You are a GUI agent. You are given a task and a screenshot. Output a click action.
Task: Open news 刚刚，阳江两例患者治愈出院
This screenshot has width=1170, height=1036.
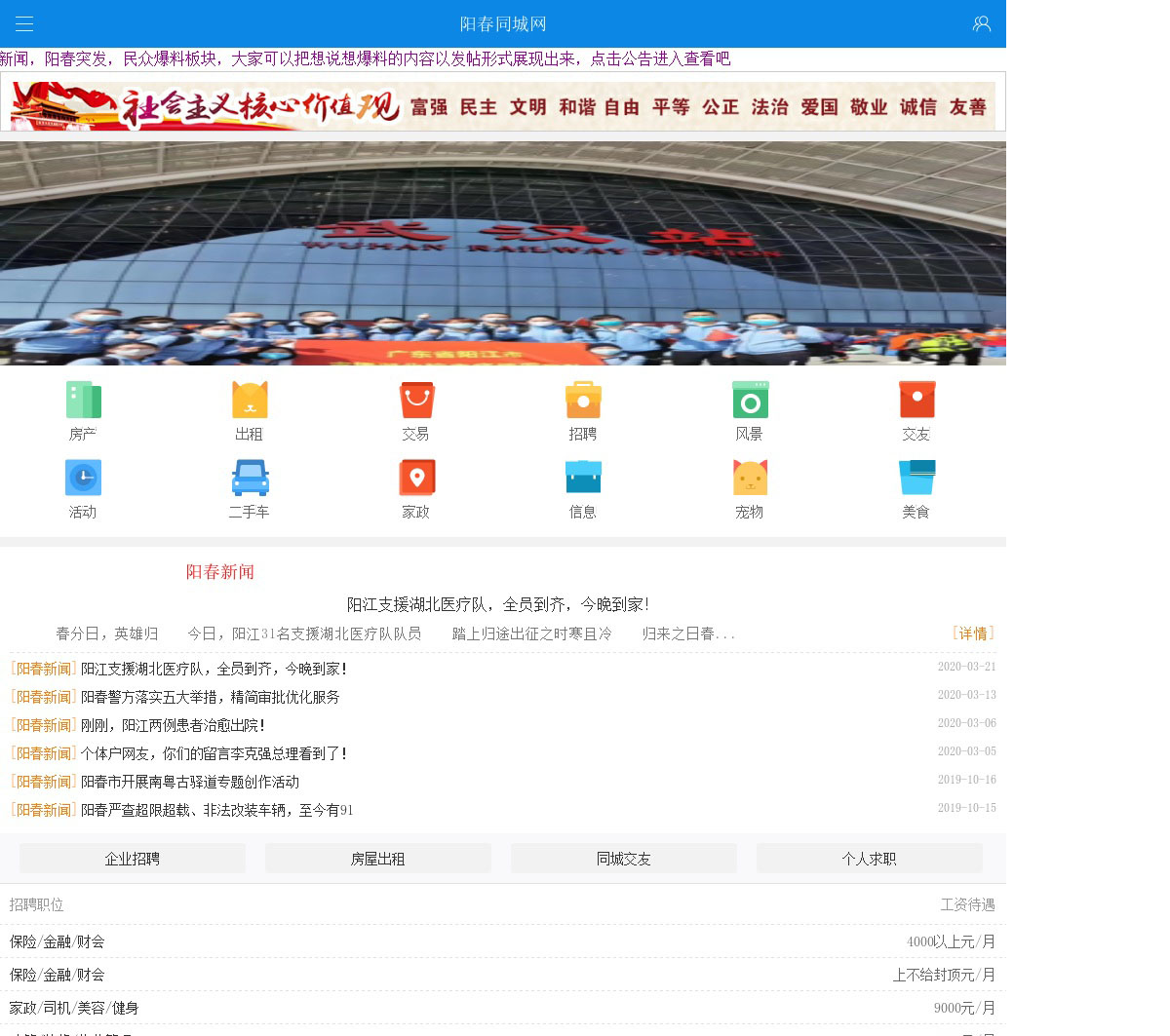click(x=174, y=725)
